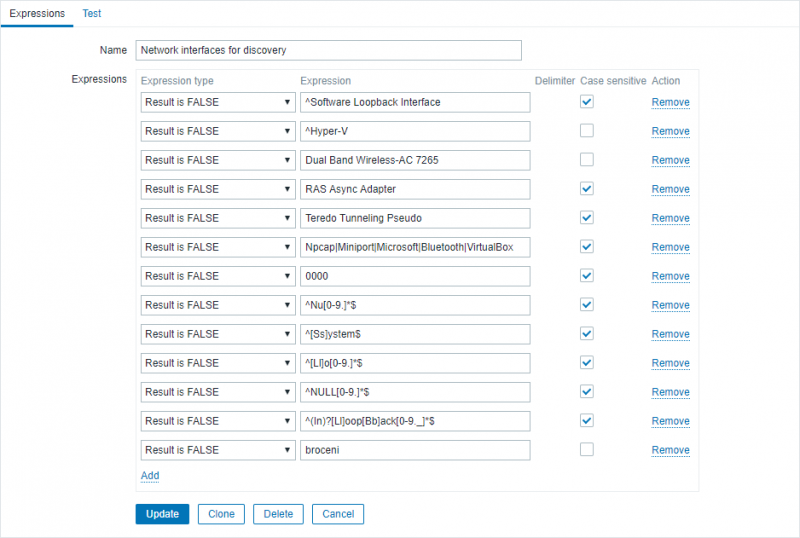Enable case sensitive for ^Hyper-V expression
Image resolution: width=800 pixels, height=538 pixels.
(x=587, y=131)
